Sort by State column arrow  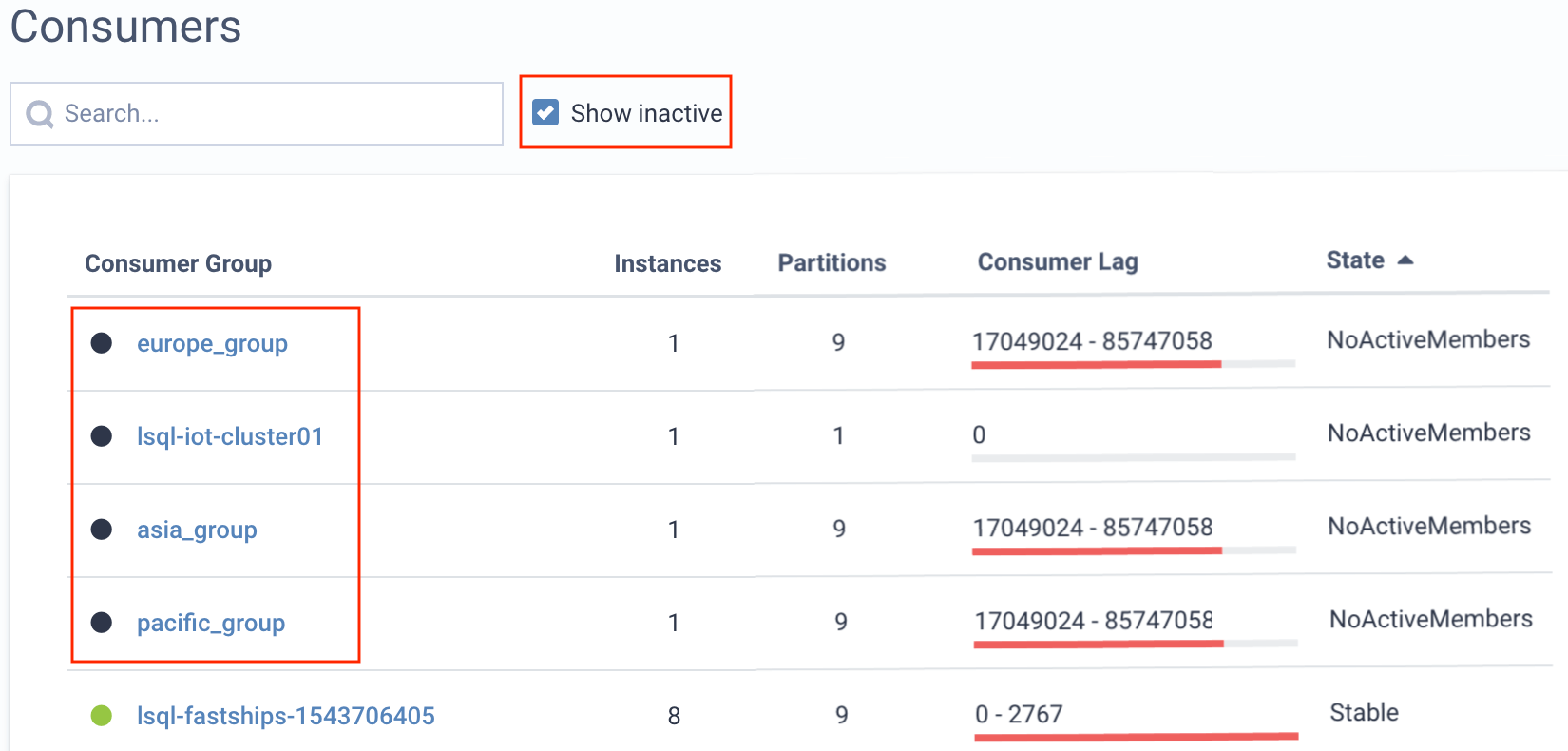[x=1405, y=260]
